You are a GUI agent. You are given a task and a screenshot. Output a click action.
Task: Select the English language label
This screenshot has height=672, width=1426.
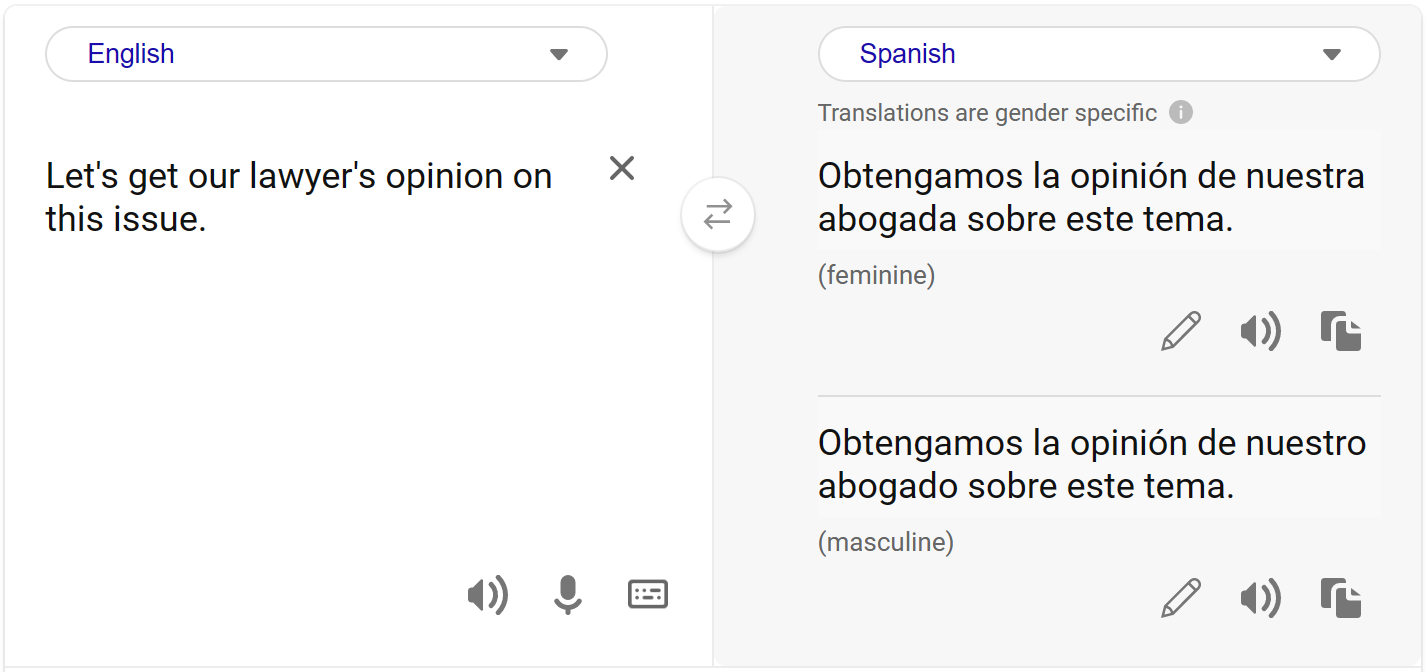click(130, 53)
